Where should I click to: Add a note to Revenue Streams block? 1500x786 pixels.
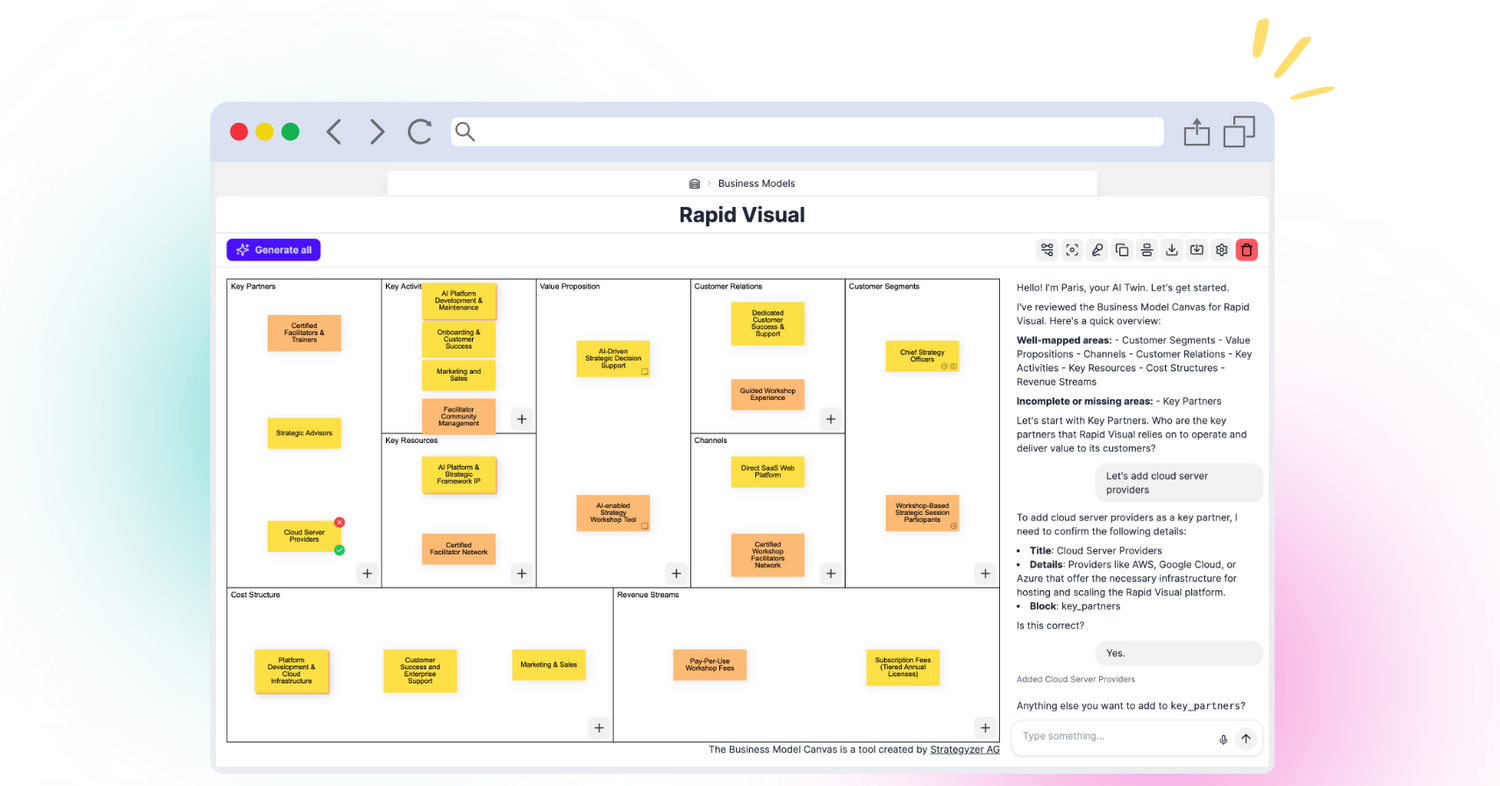point(985,727)
